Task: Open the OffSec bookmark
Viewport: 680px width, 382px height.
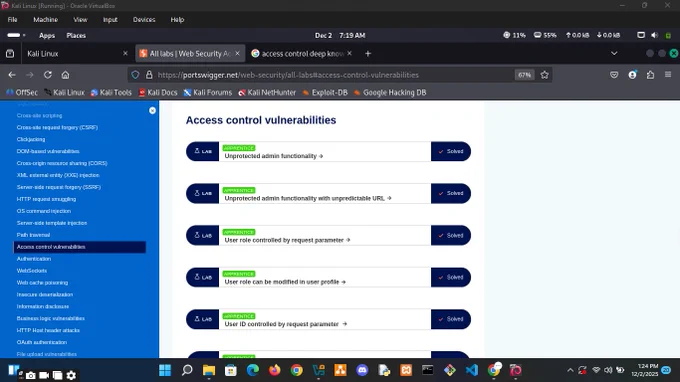Action: click(x=22, y=92)
